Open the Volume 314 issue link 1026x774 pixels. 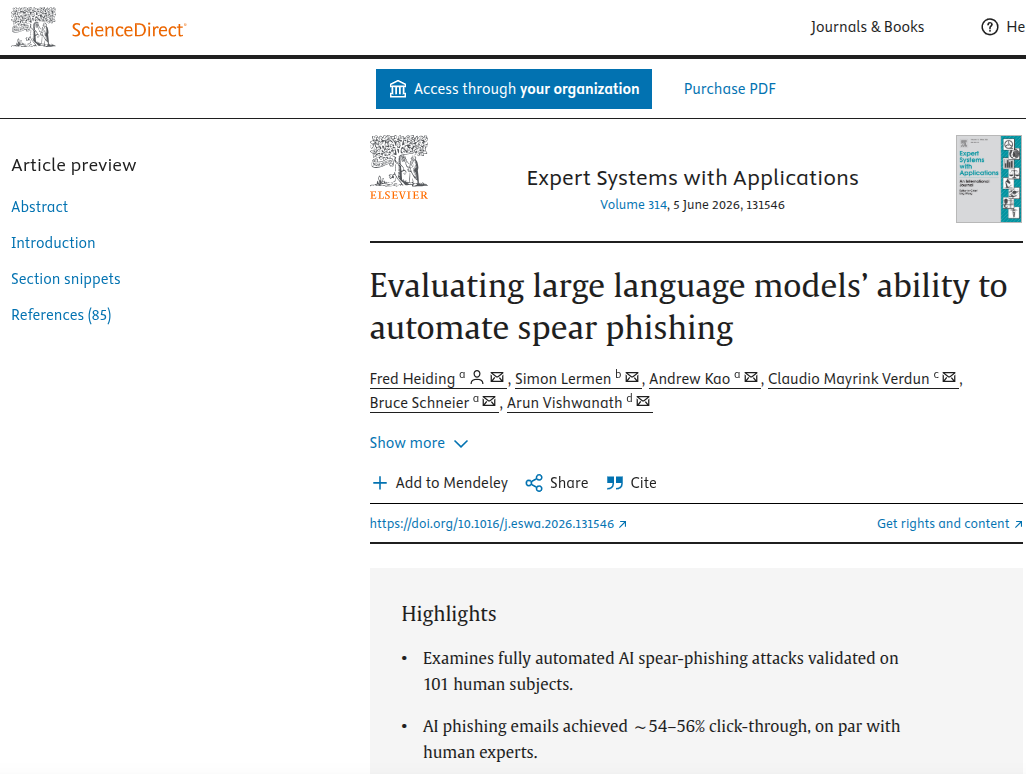click(x=633, y=205)
